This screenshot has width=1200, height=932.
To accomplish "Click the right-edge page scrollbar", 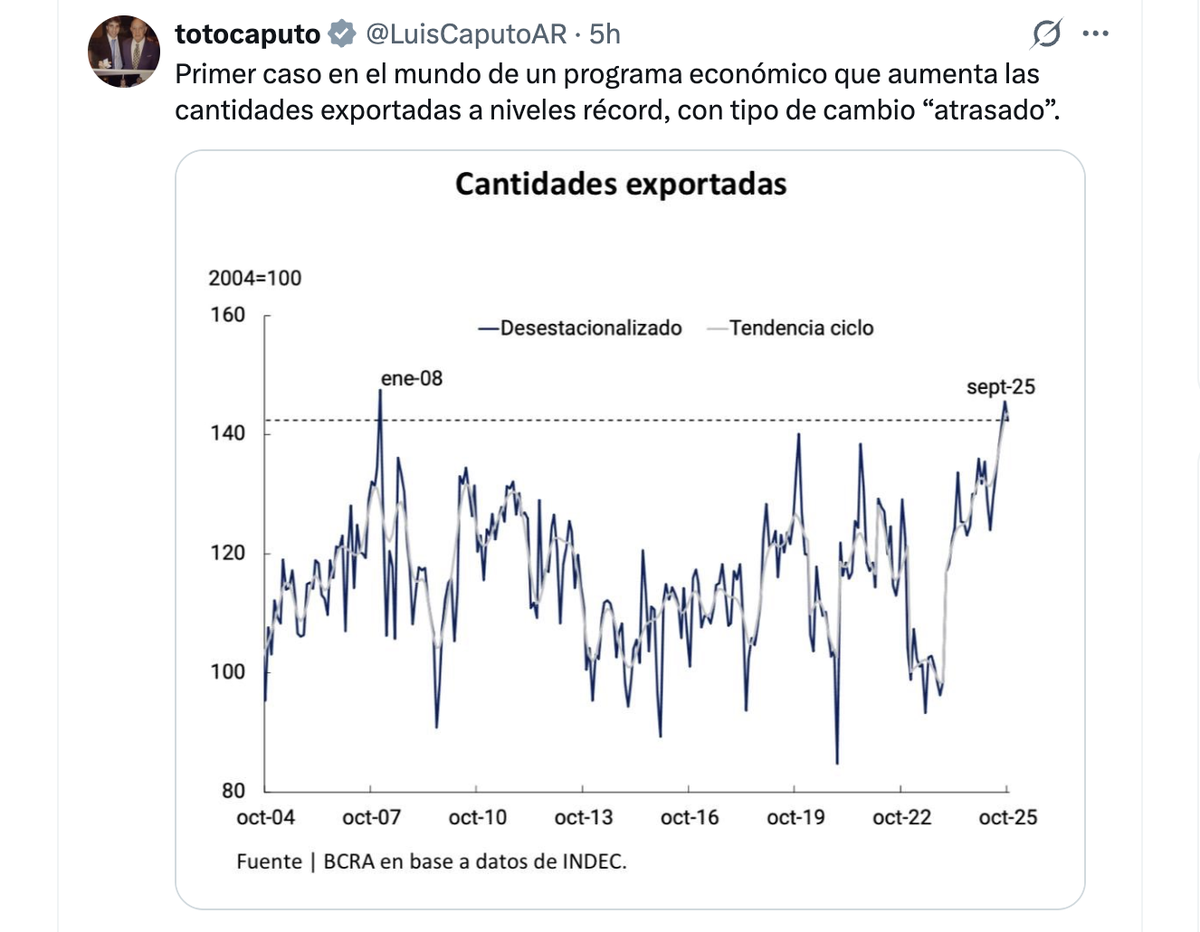I will coord(1195,400).
